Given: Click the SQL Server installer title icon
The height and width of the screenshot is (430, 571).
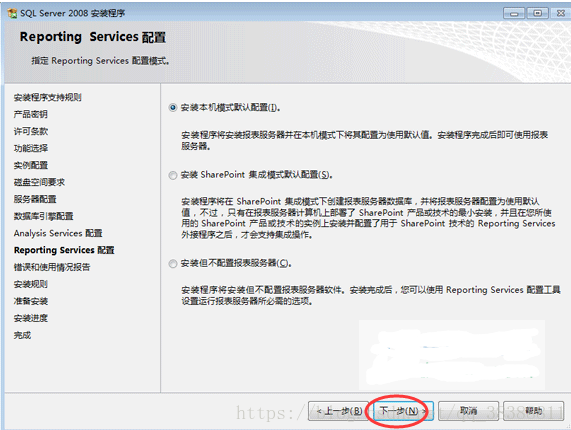Looking at the screenshot, I should [12, 13].
